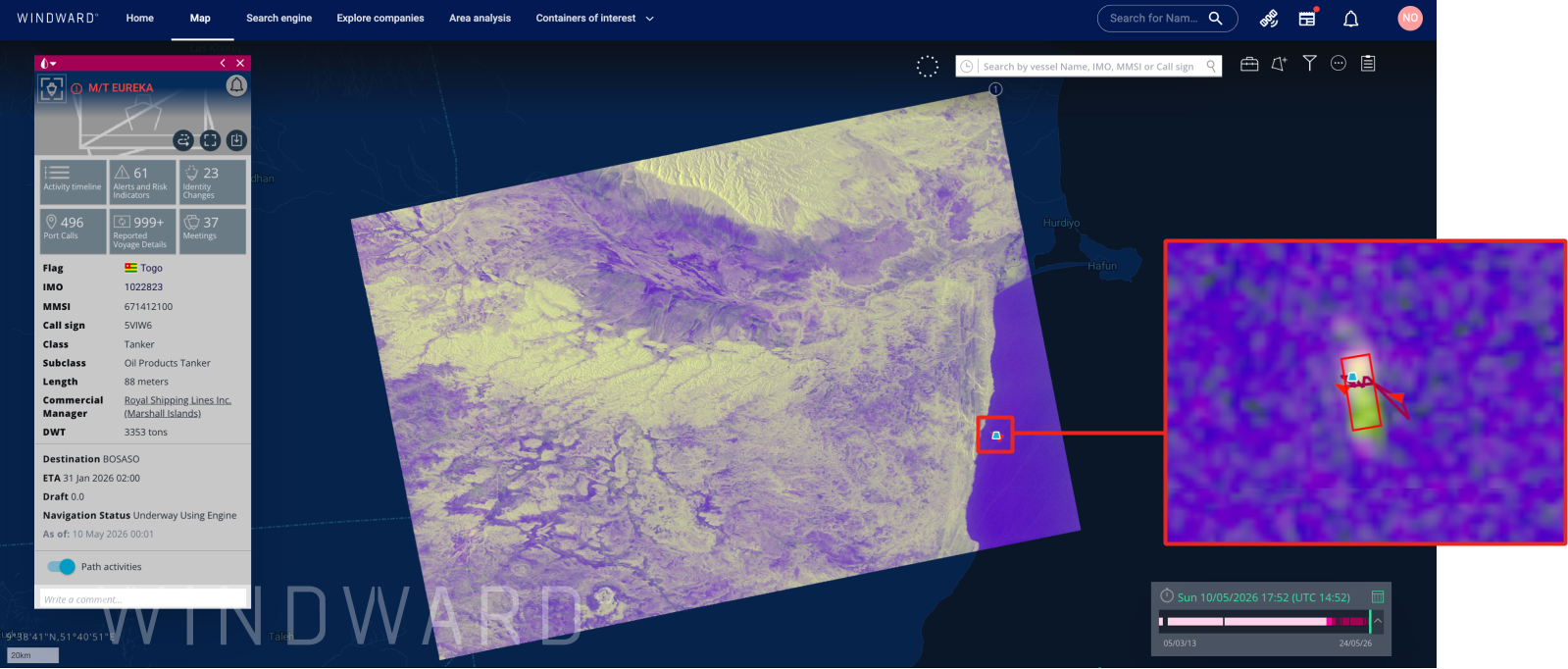Click Subclass value Oil Products Tanker

pyautogui.click(x=167, y=363)
